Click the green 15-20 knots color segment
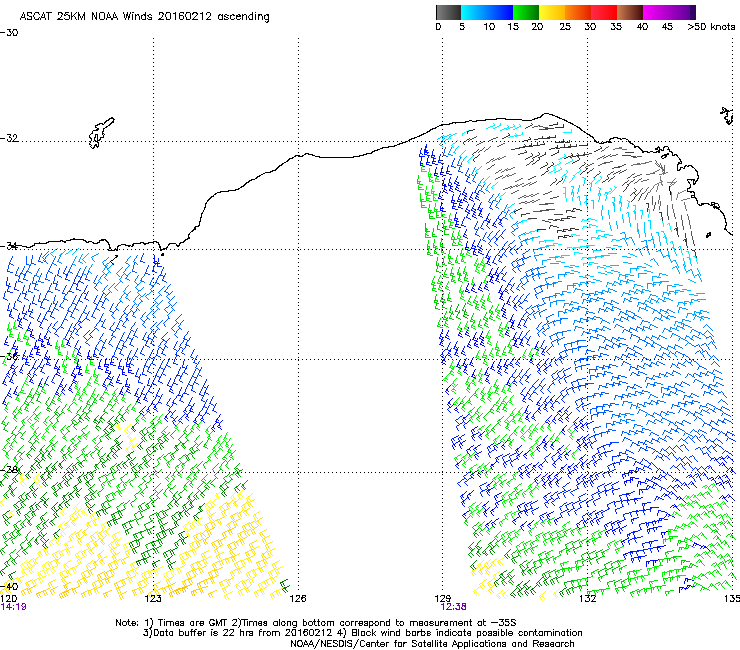This screenshot has width=740, height=650. (x=526, y=12)
